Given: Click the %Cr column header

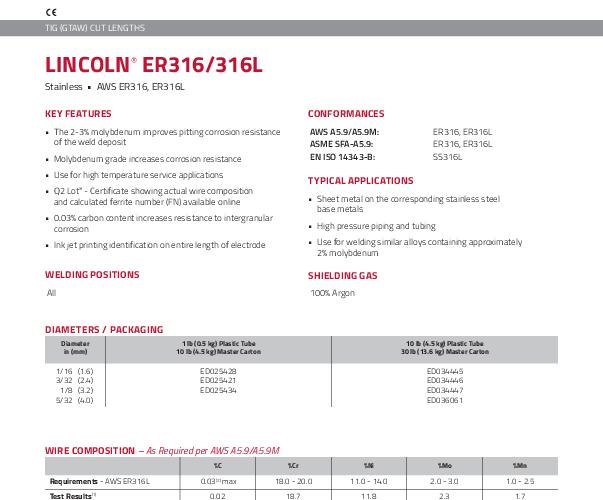Looking at the screenshot, I should [x=292, y=466].
